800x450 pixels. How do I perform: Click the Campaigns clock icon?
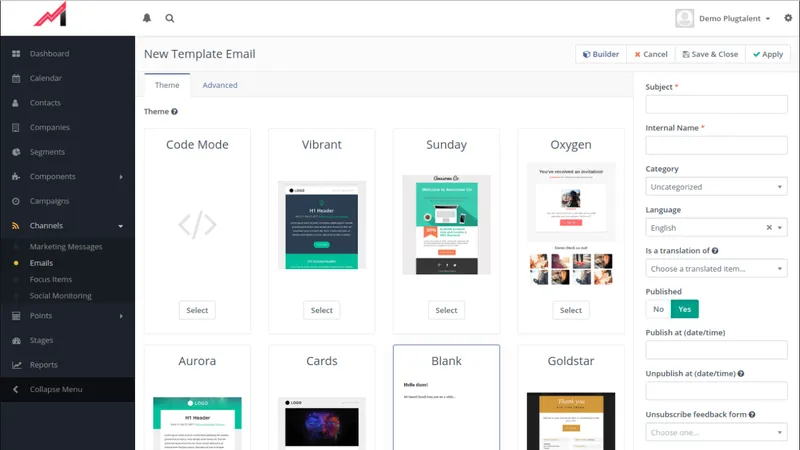[16, 201]
